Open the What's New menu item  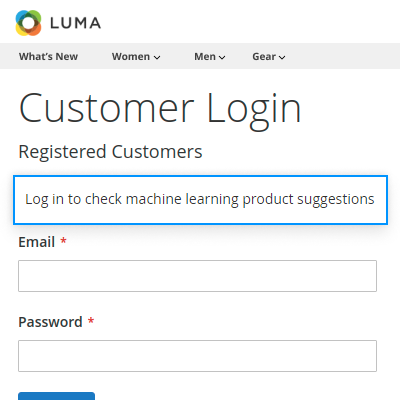48,56
